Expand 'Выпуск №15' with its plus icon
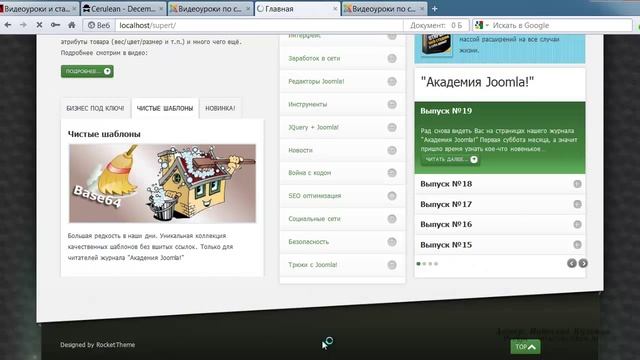Image resolution: width=640 pixels, height=360 pixels. (x=577, y=245)
